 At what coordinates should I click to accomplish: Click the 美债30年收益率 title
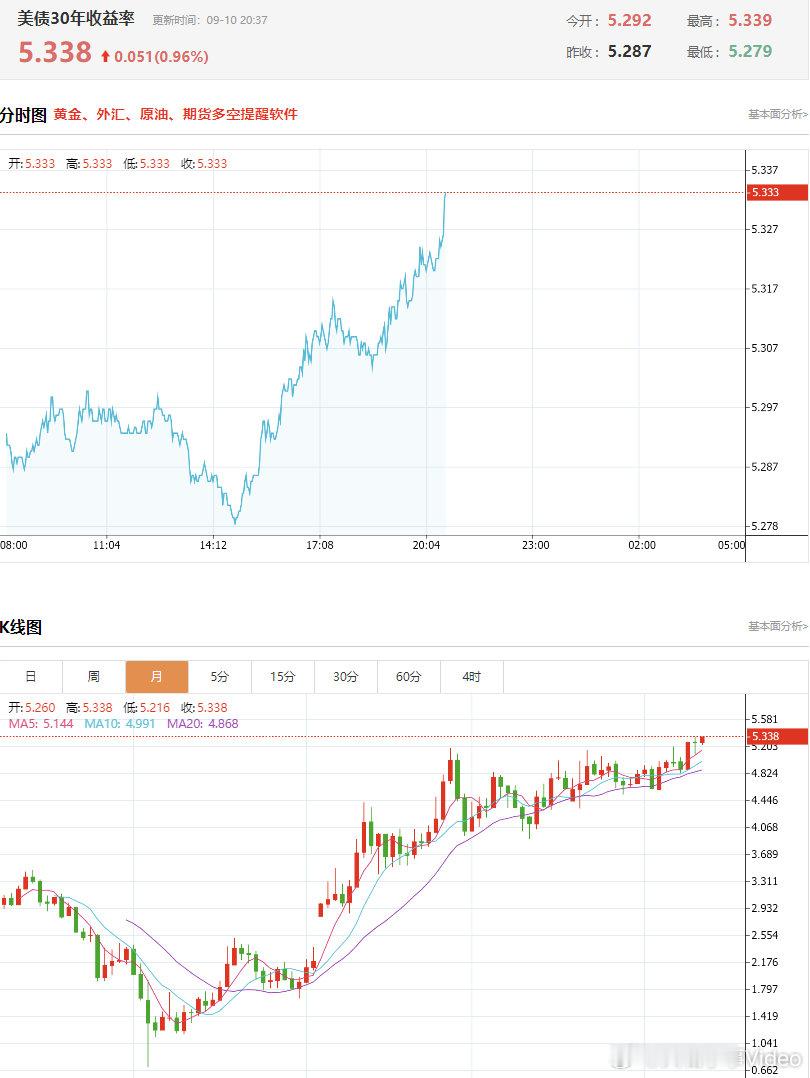(76, 19)
